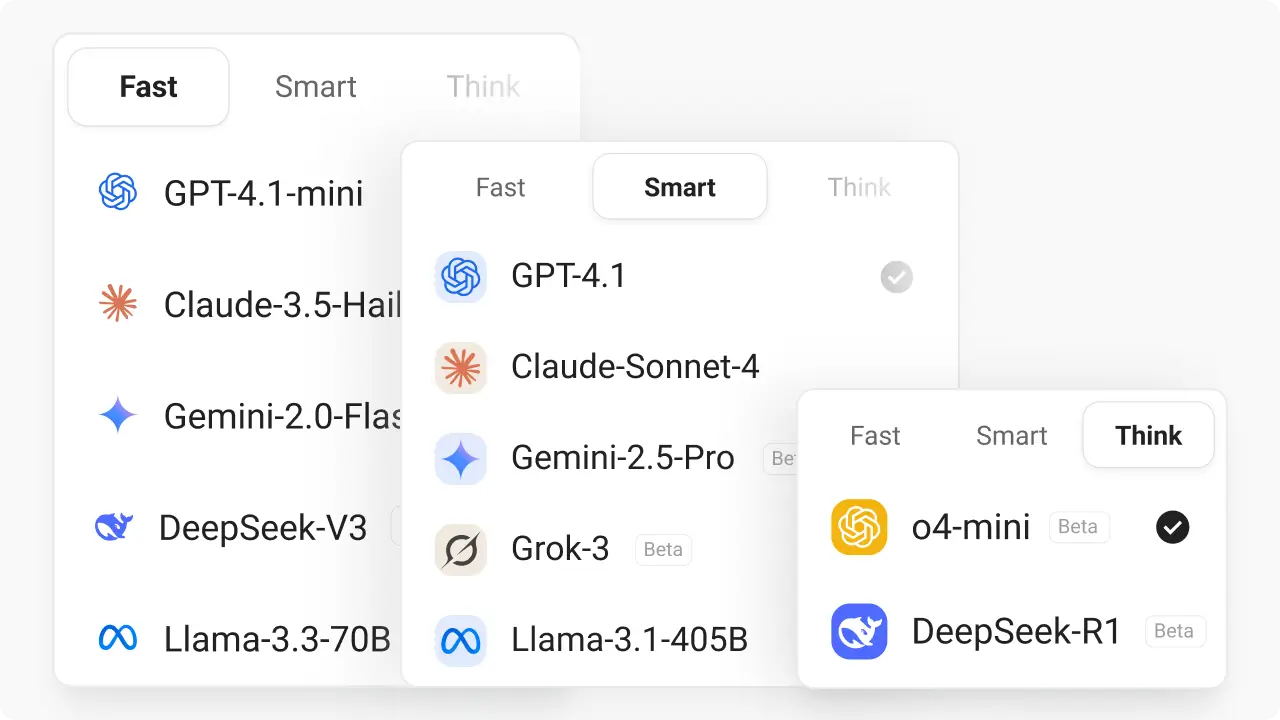This screenshot has width=1280, height=720.
Task: Select the Llama-3.3-70B model name
Action: click(277, 639)
